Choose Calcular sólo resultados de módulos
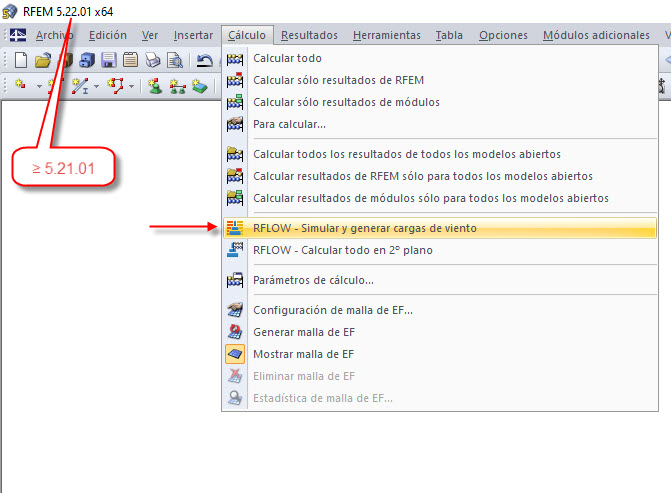This screenshot has width=671, height=493. pyautogui.click(x=440, y=102)
